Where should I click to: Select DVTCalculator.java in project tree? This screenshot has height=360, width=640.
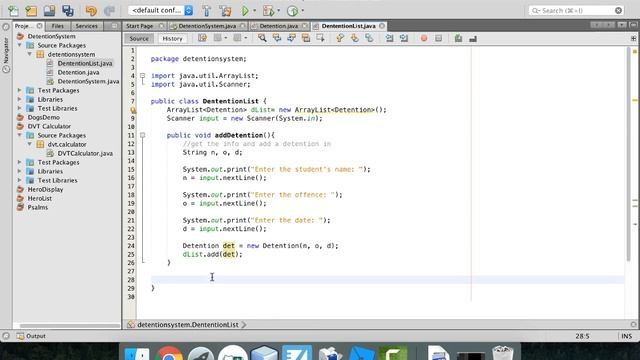85,153
